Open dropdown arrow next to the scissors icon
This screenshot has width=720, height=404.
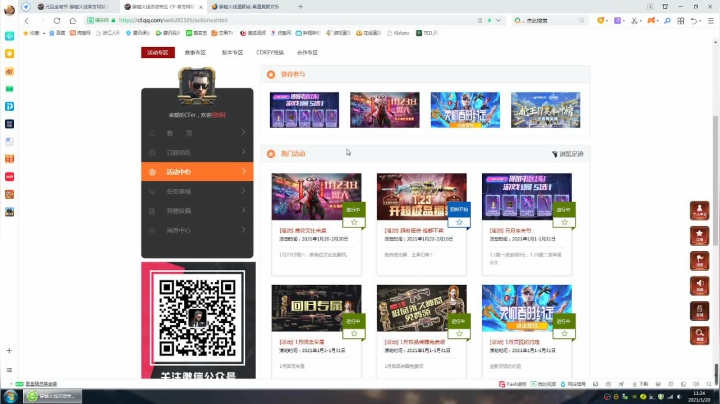pyautogui.click(x=641, y=21)
